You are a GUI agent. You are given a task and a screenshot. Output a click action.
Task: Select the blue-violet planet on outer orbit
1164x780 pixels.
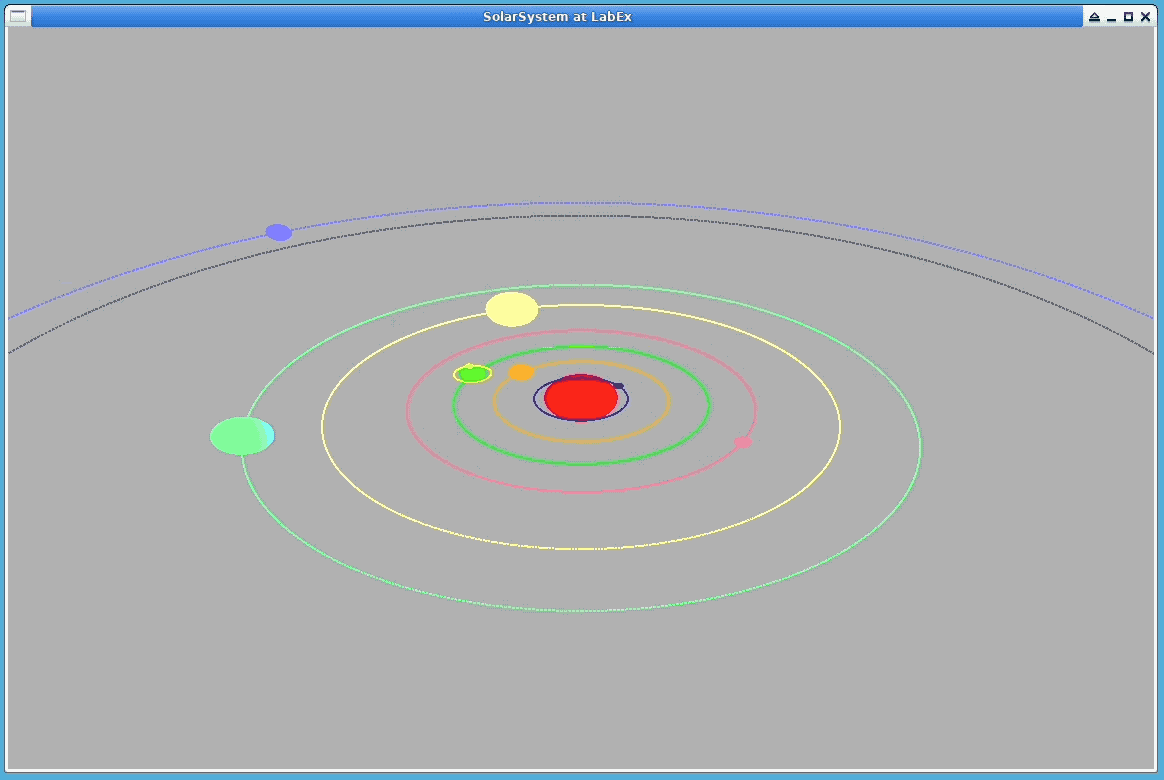point(278,233)
